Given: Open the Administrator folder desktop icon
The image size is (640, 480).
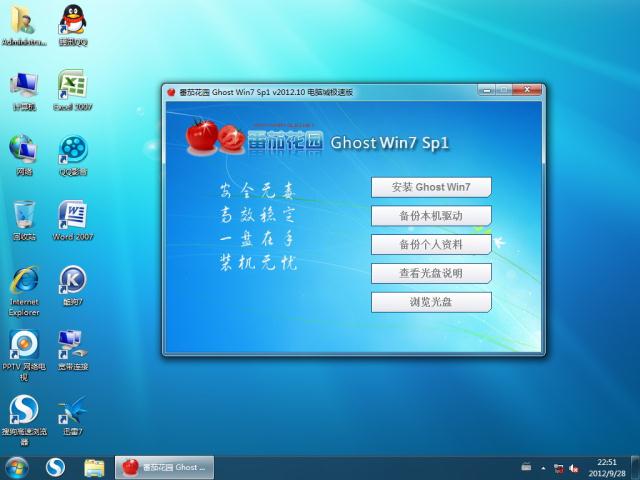Looking at the screenshot, I should click(x=24, y=25).
